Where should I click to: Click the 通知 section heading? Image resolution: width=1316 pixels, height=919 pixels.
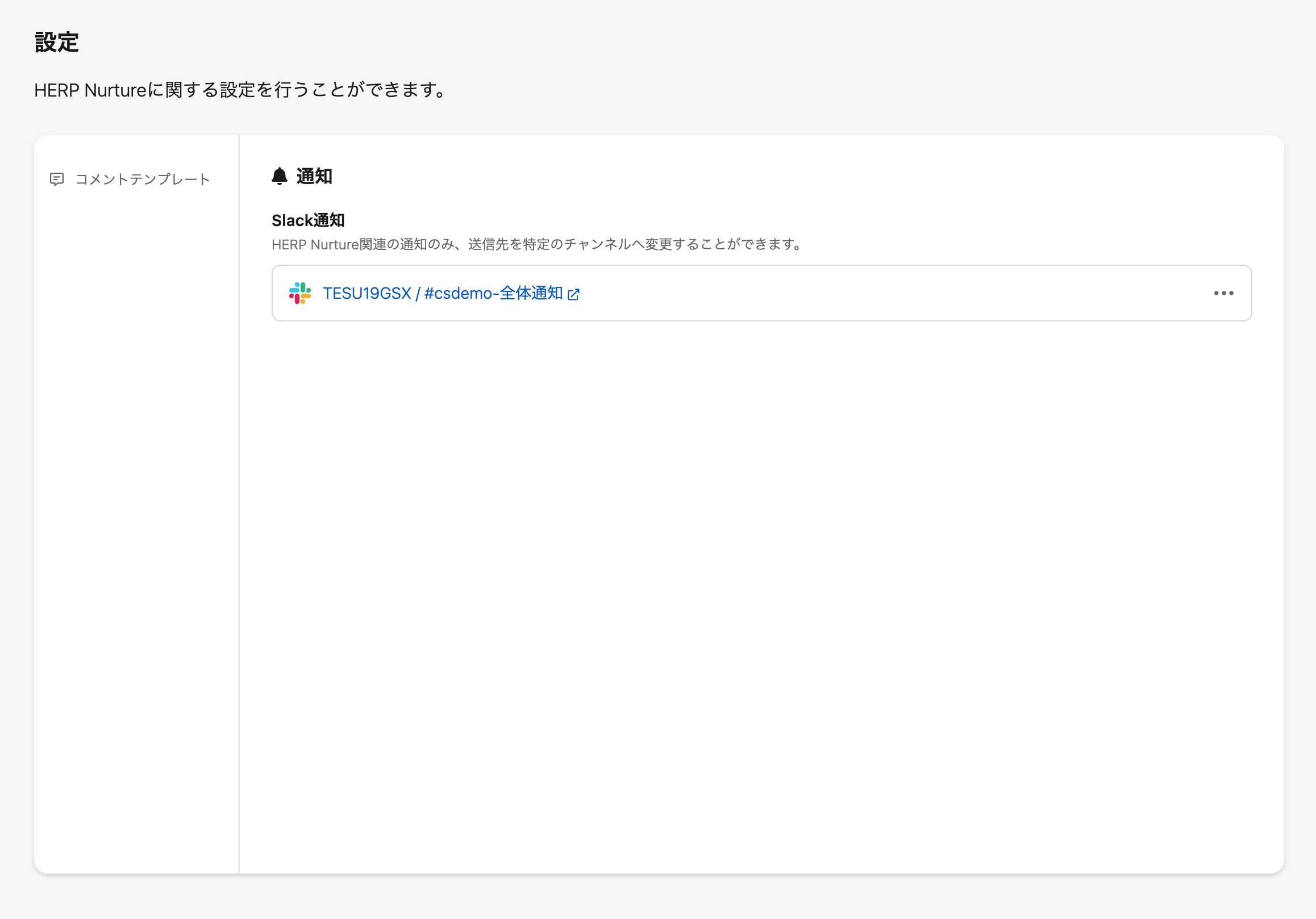click(x=314, y=177)
